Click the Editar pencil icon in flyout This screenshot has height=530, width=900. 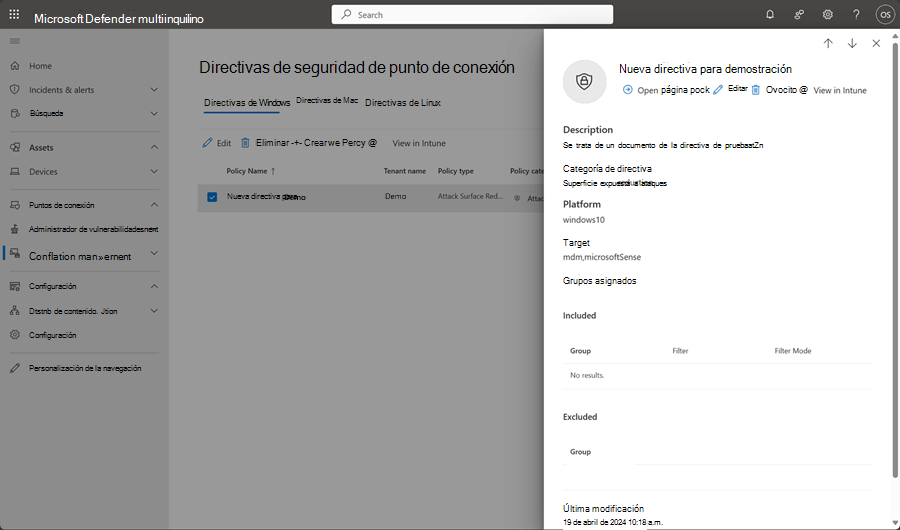[718, 90]
